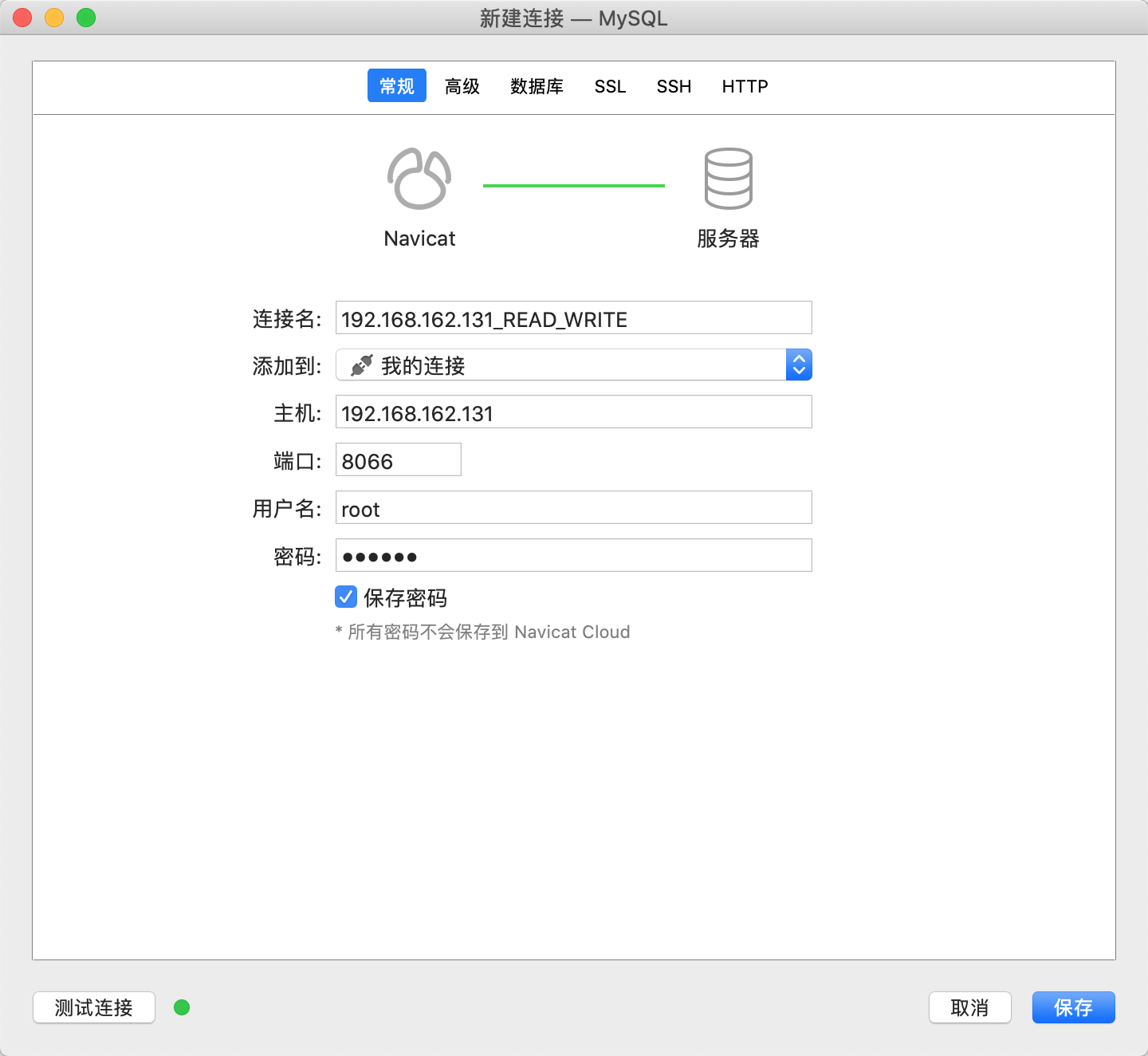
Task: Click the red close window button
Action: pyautogui.click(x=22, y=18)
